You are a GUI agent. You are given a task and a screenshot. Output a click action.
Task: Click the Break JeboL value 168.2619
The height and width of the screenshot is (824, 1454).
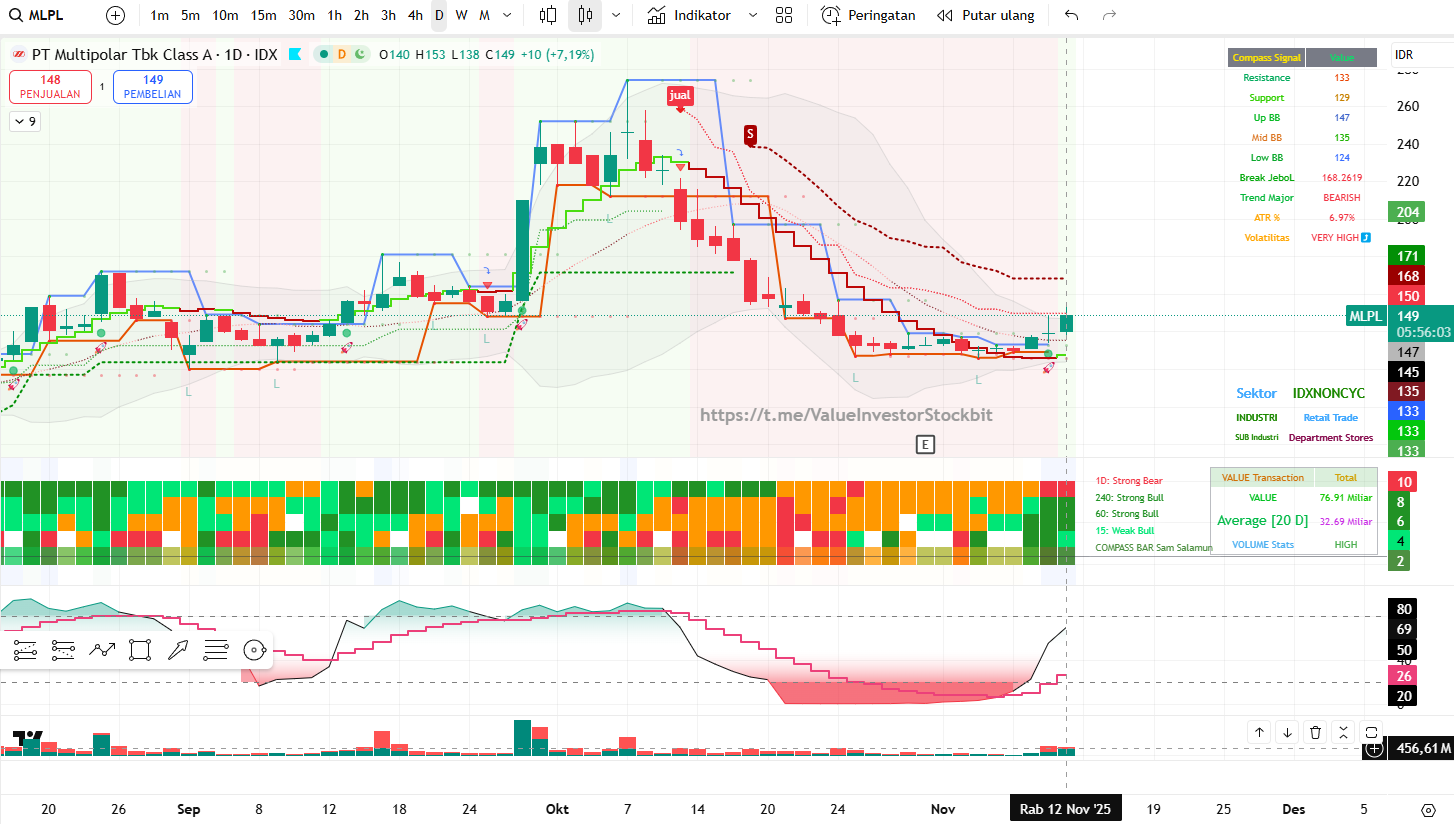point(1342,178)
